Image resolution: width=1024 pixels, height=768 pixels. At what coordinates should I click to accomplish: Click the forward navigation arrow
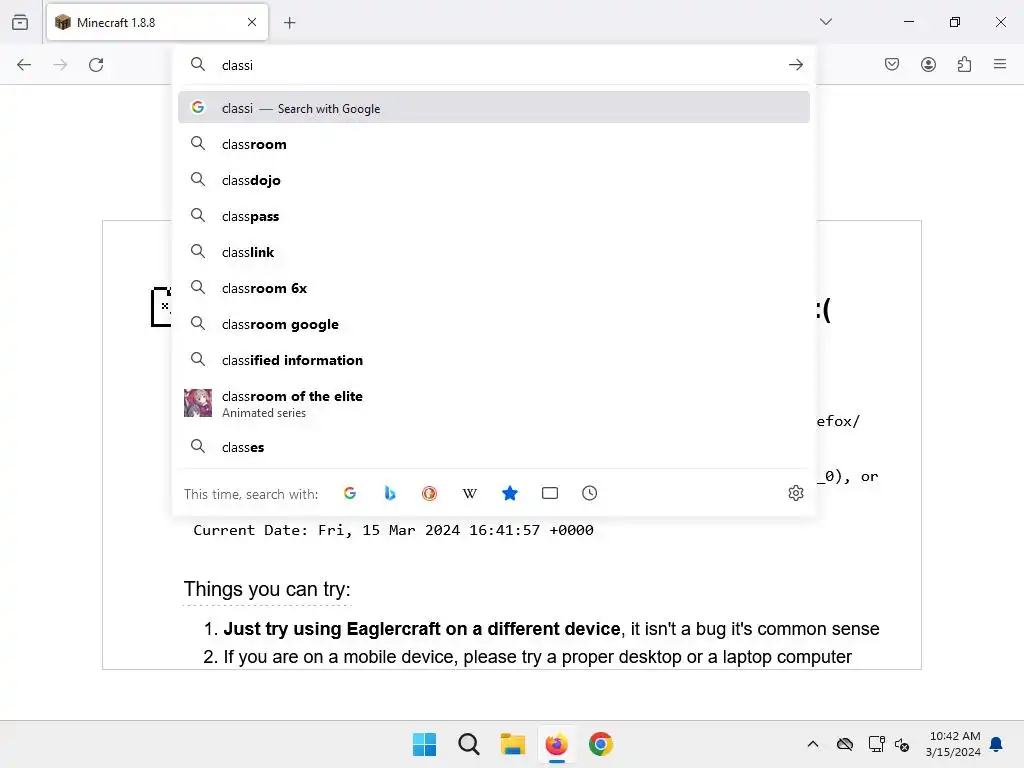[60, 65]
